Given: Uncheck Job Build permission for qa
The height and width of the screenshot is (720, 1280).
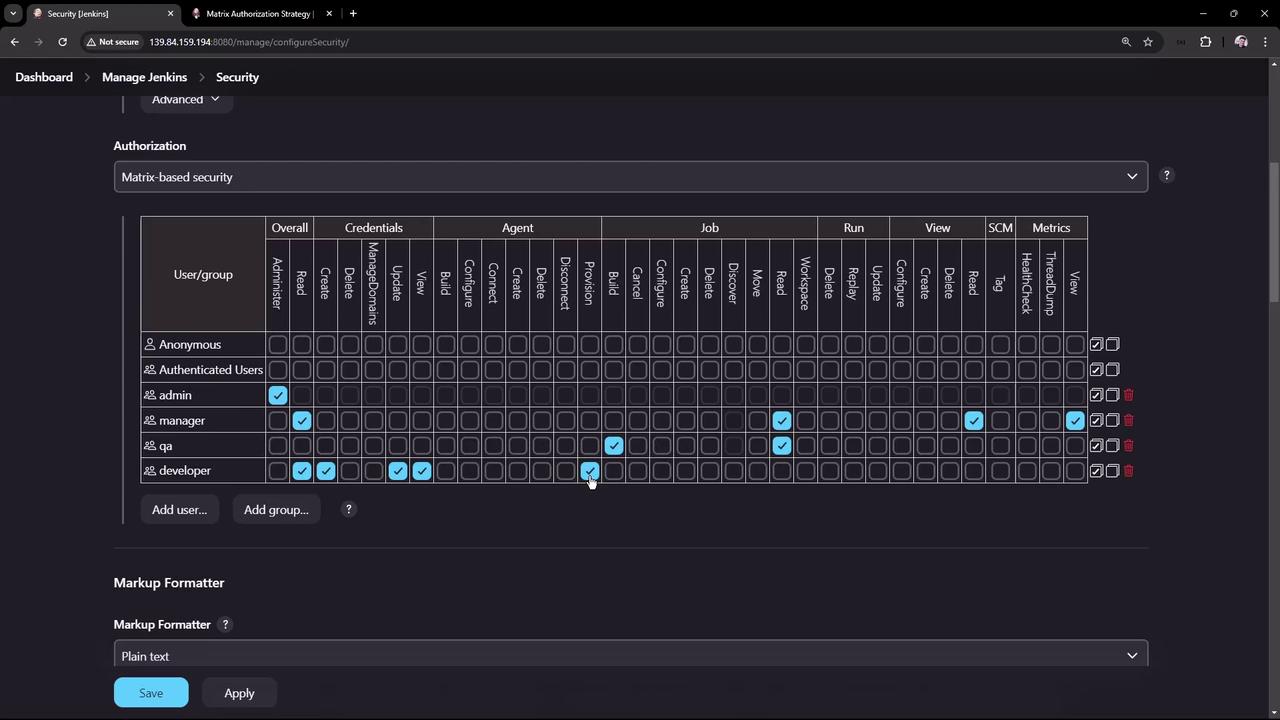Looking at the screenshot, I should tap(614, 446).
